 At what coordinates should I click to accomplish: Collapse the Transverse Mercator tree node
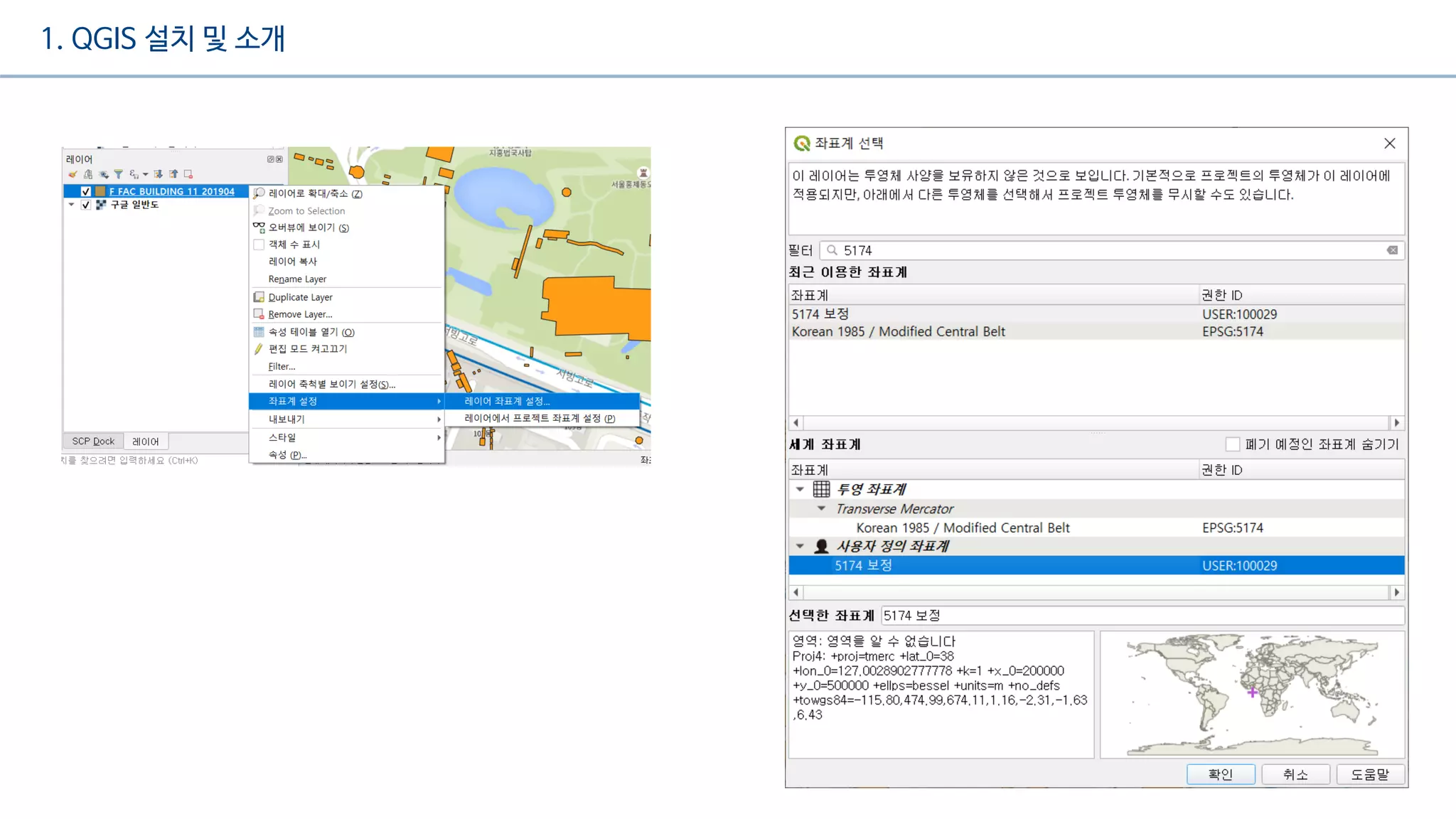click(x=822, y=508)
